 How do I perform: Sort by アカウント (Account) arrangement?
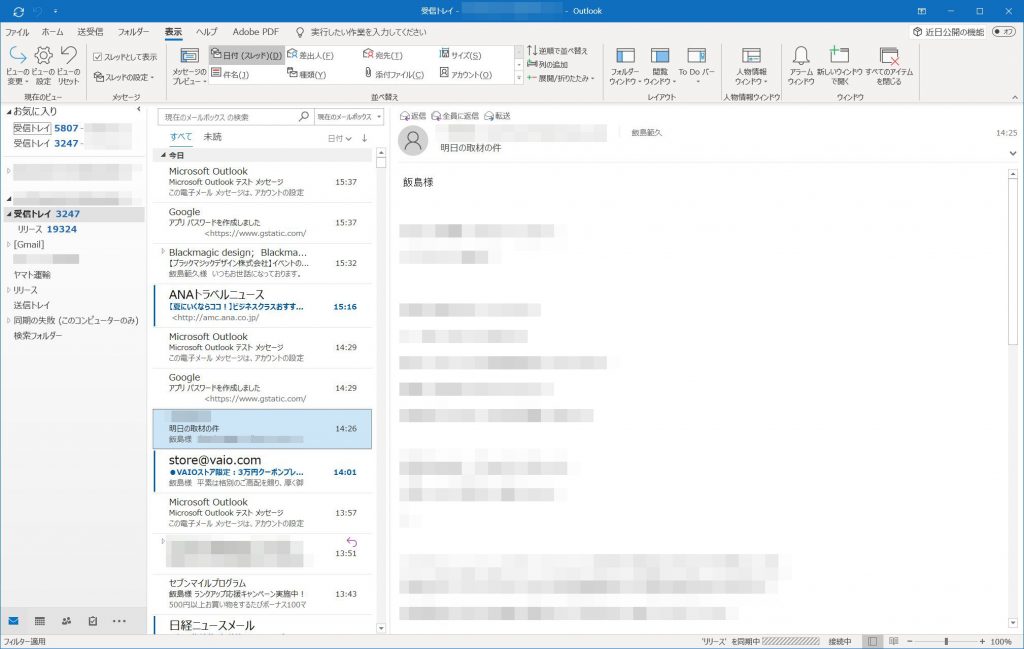(466, 74)
